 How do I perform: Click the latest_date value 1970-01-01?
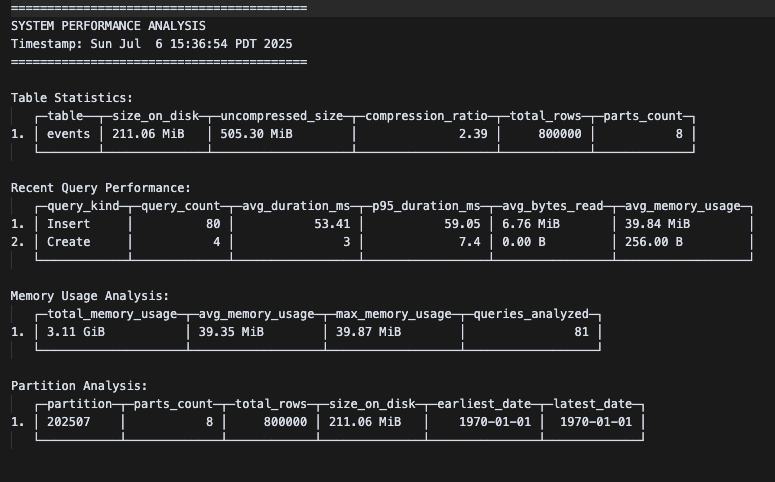[596, 422]
